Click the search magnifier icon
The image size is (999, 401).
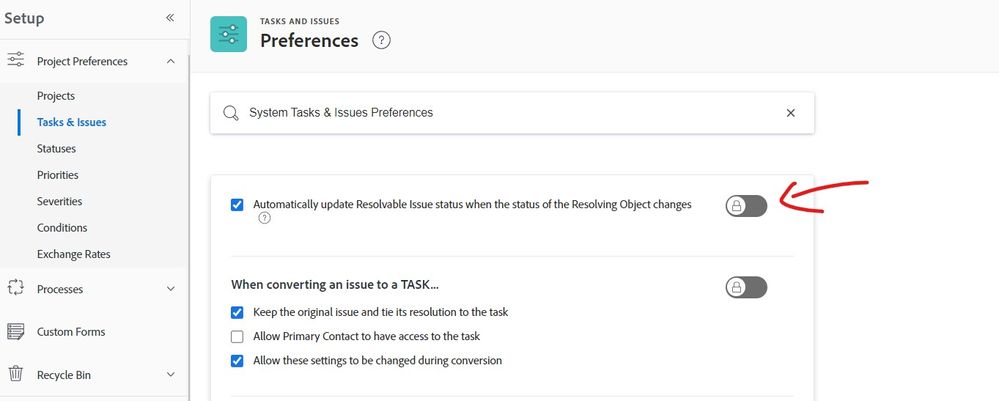pos(231,113)
